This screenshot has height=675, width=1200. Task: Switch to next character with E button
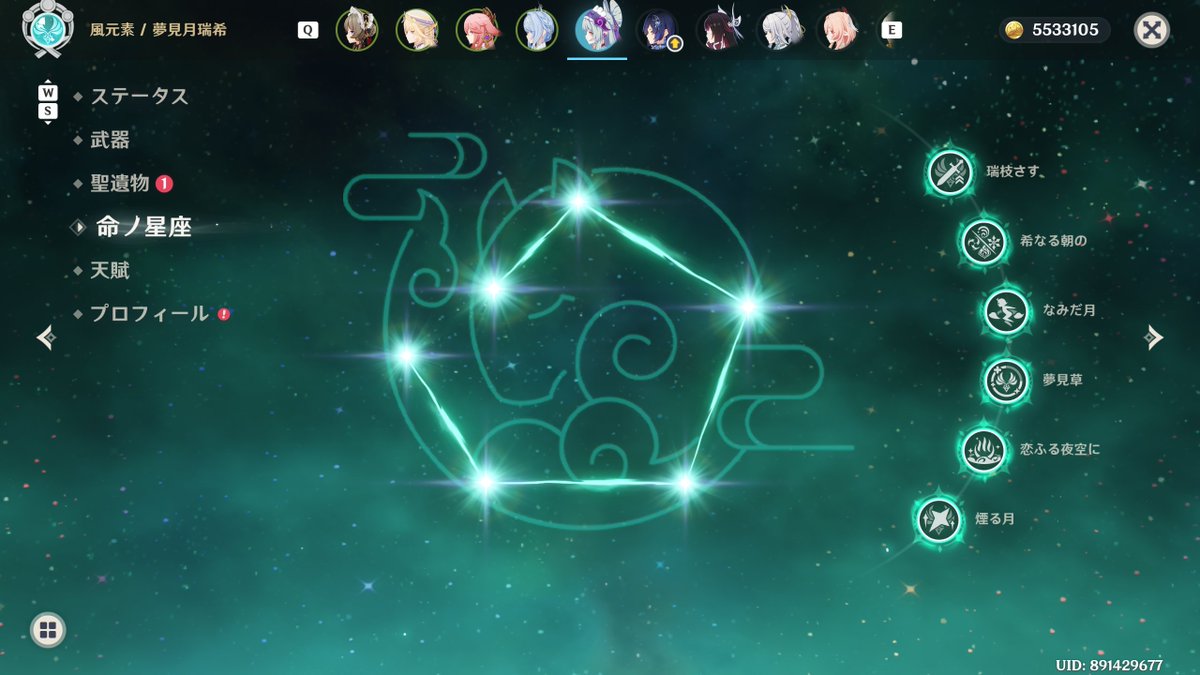tap(890, 30)
